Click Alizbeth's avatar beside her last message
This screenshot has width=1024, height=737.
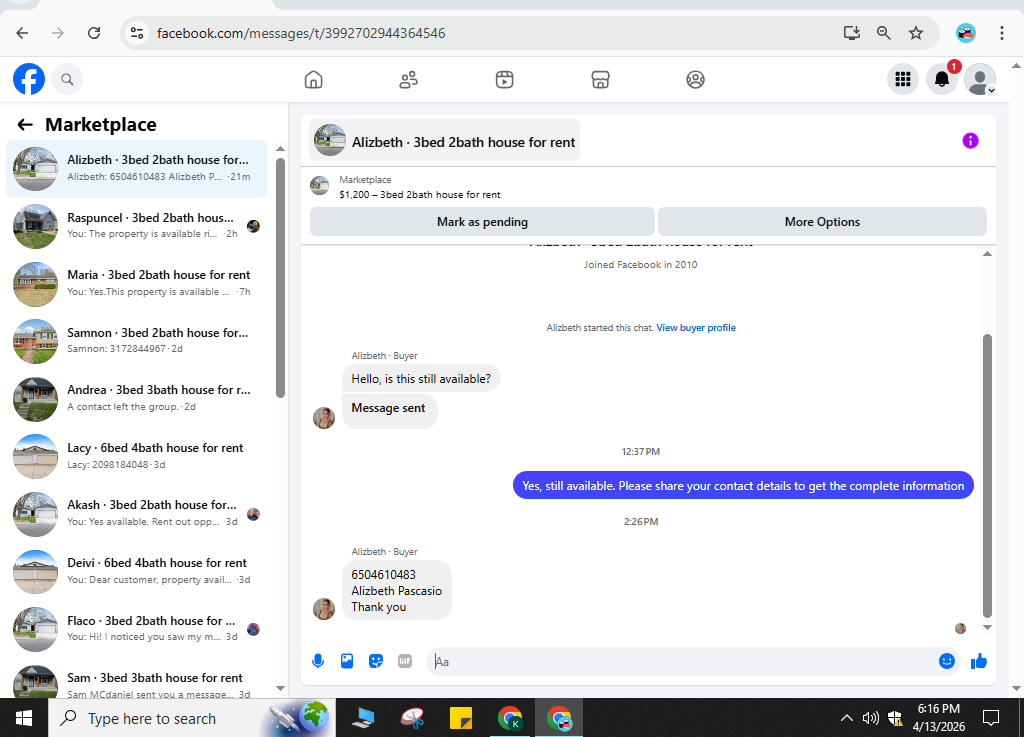point(324,608)
